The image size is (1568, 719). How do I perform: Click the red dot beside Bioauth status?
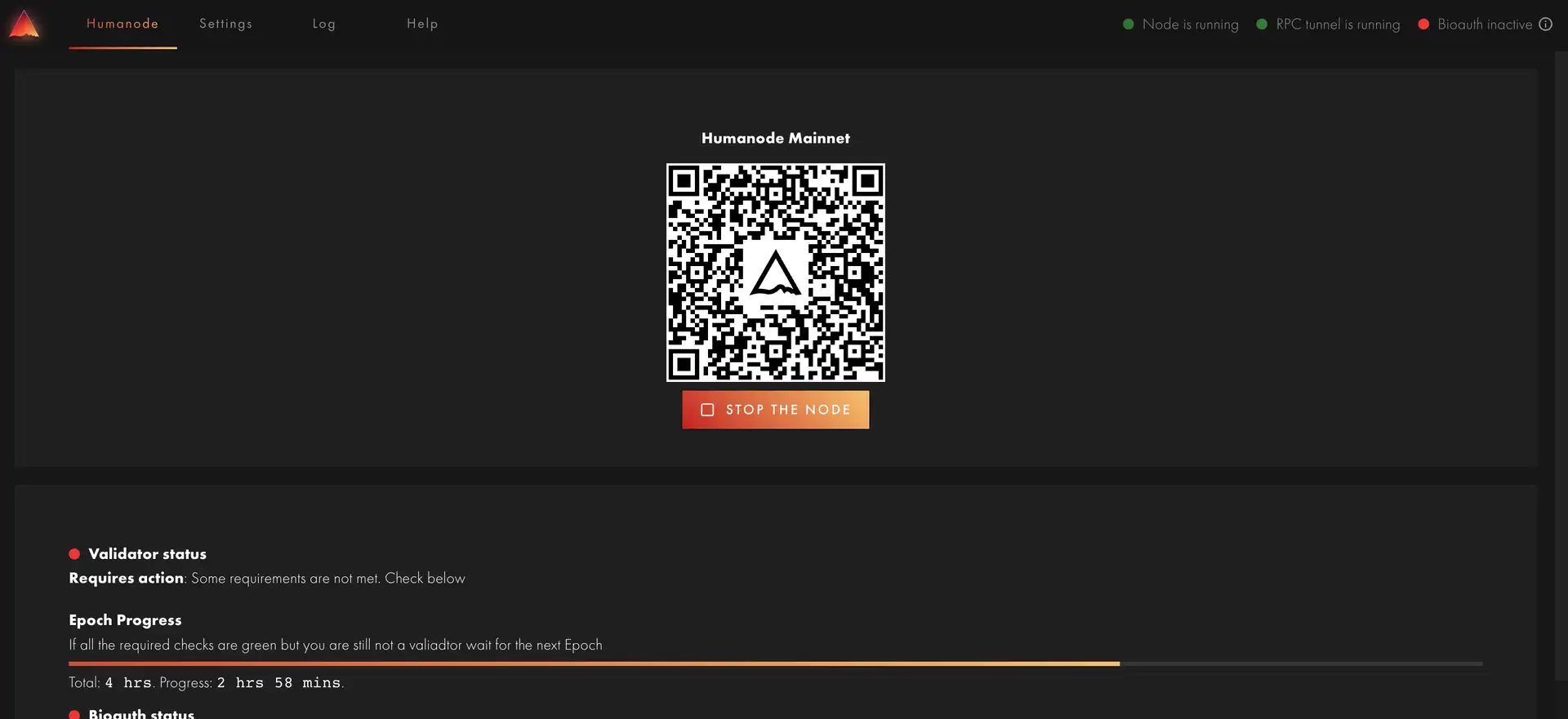(74, 714)
